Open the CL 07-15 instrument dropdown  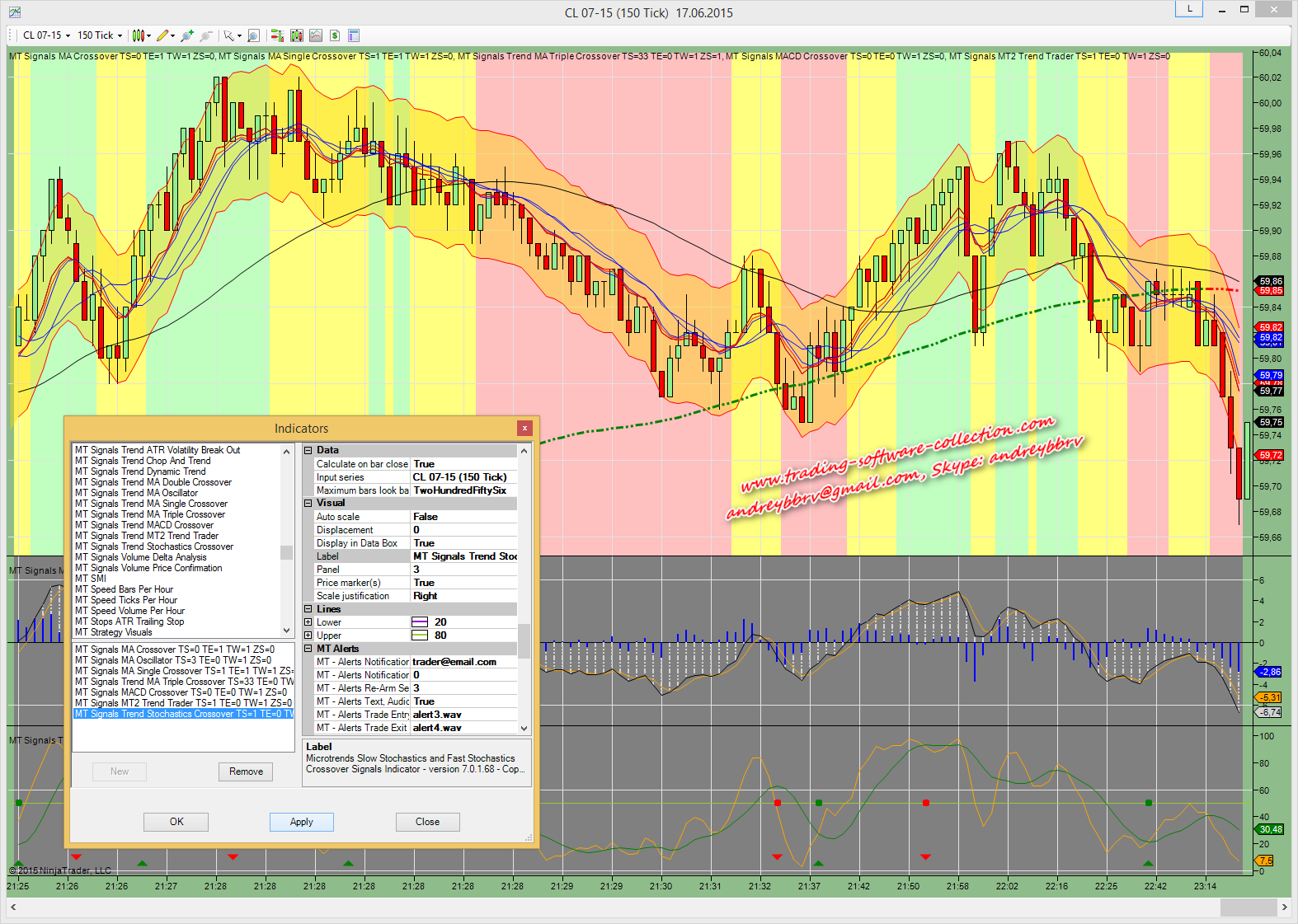[x=45, y=35]
